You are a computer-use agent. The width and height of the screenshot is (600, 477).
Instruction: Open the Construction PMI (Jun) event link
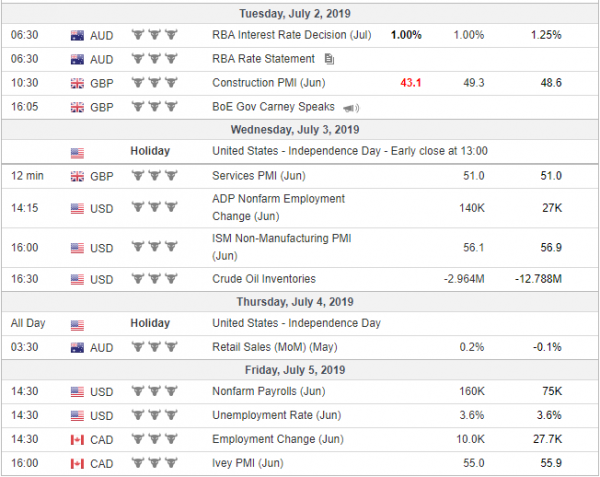(269, 83)
